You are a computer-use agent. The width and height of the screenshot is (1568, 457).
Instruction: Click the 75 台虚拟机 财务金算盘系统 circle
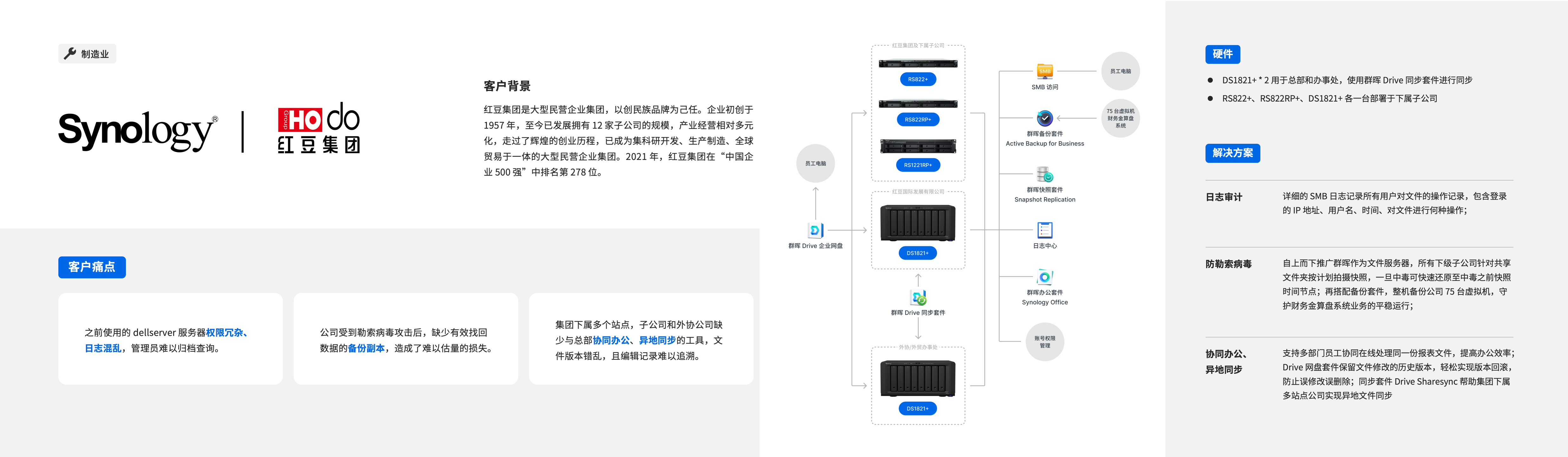point(1120,118)
